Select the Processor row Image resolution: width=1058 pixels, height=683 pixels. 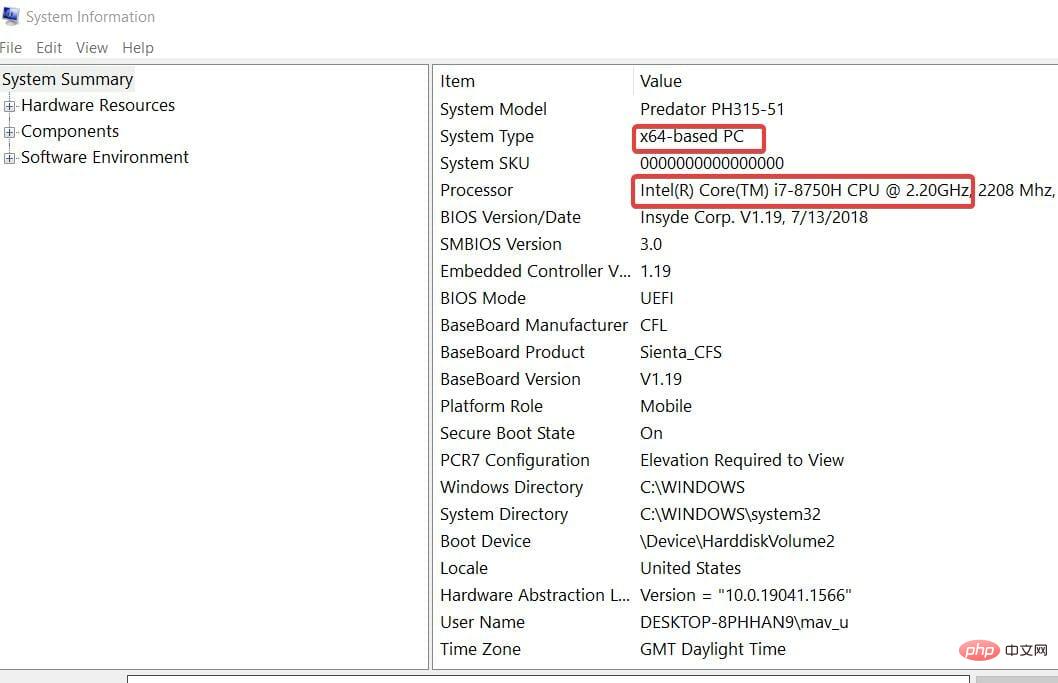tap(476, 190)
